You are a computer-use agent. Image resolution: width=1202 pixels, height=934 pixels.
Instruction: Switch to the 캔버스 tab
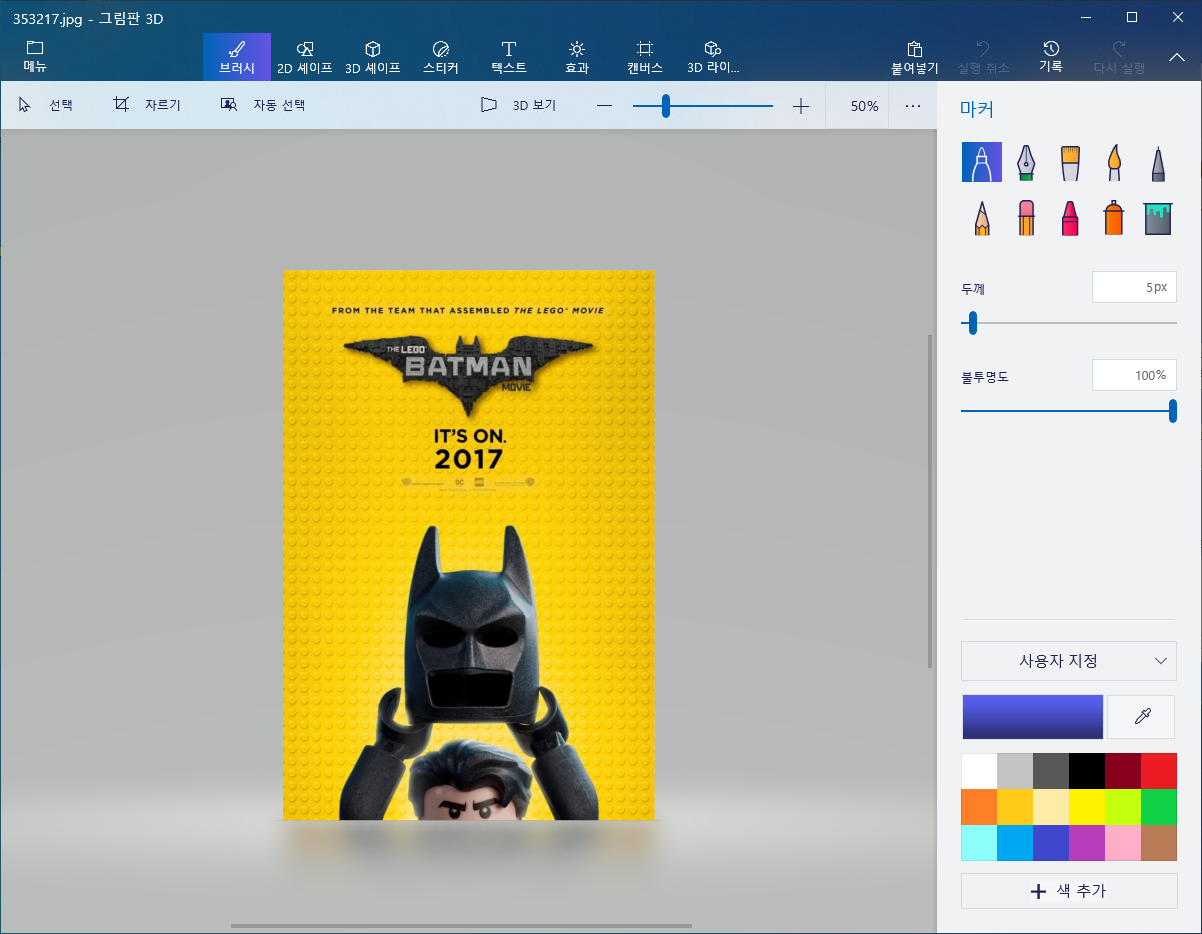click(645, 57)
